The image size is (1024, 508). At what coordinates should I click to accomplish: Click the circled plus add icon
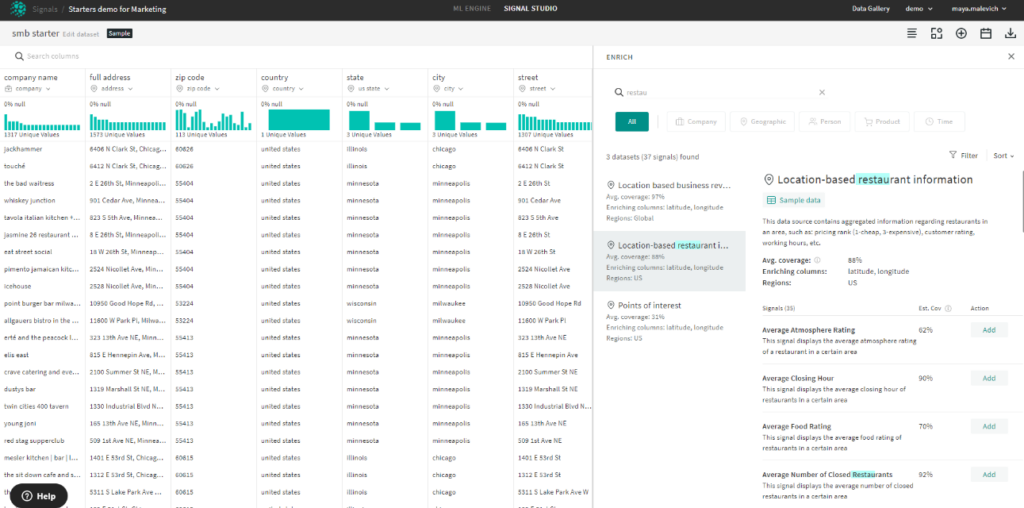click(x=961, y=33)
